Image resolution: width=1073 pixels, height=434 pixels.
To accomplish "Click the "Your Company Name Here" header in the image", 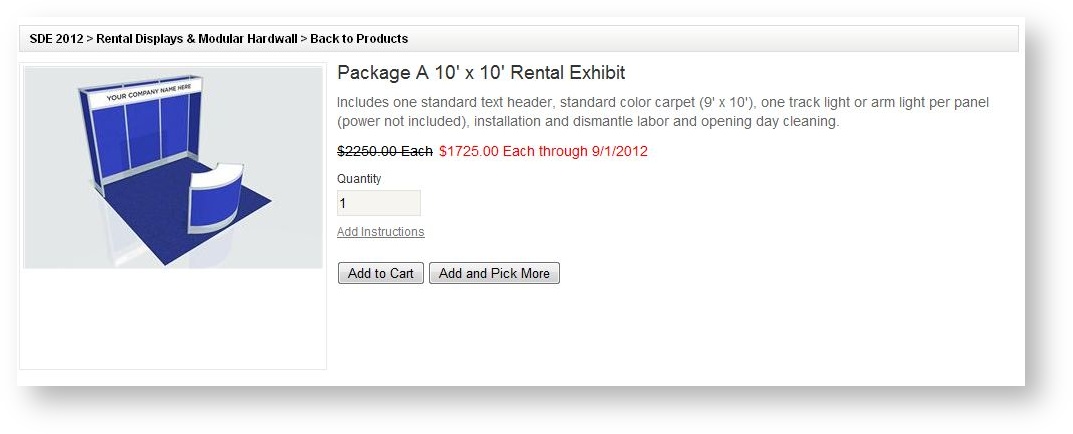I will (148, 97).
